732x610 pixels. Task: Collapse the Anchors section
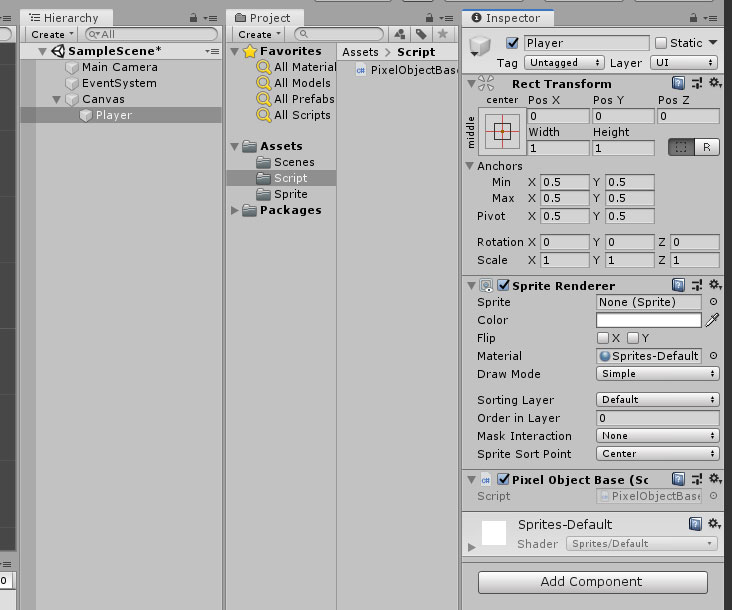[470, 166]
